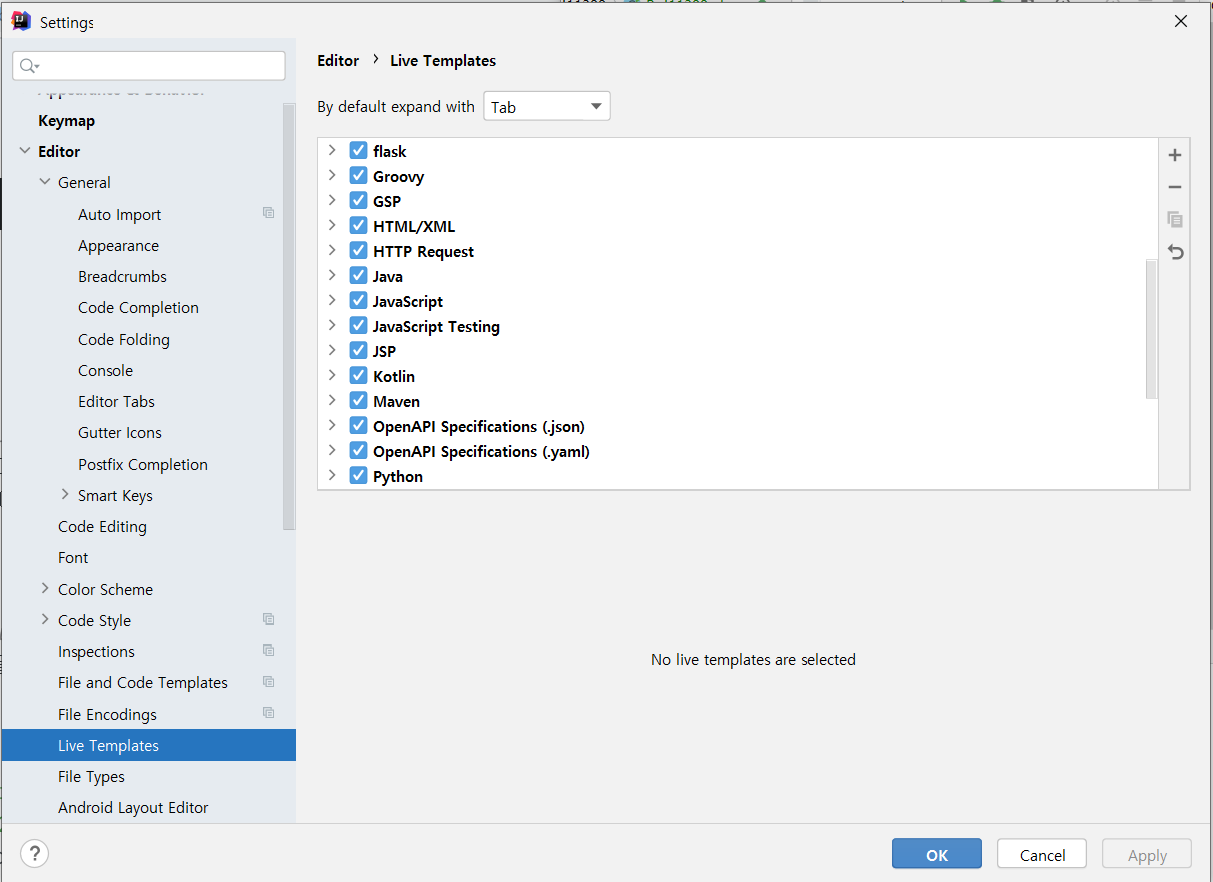Click the search magnifier icon in settings

(x=29, y=66)
